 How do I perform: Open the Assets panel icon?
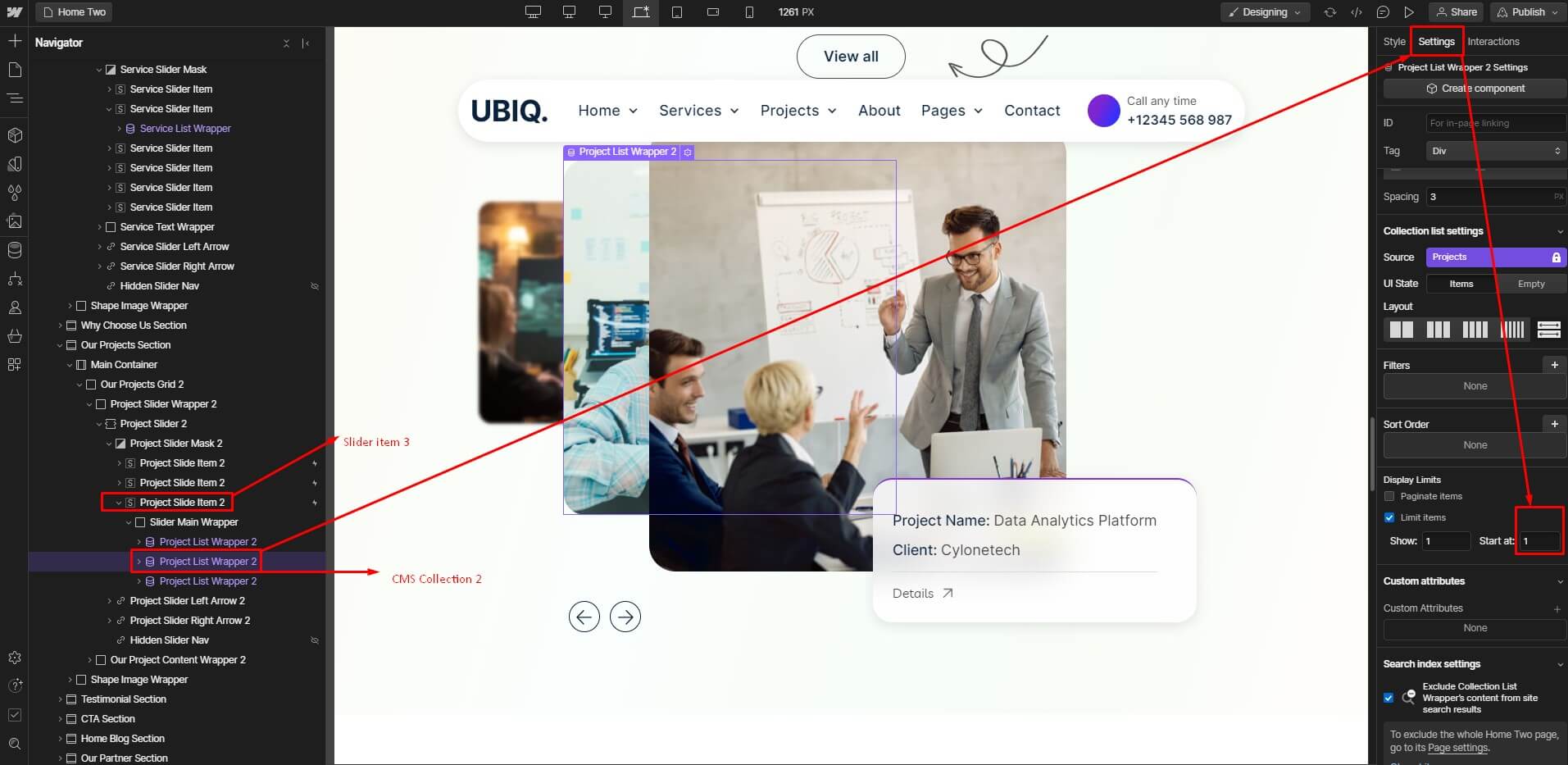point(14,221)
